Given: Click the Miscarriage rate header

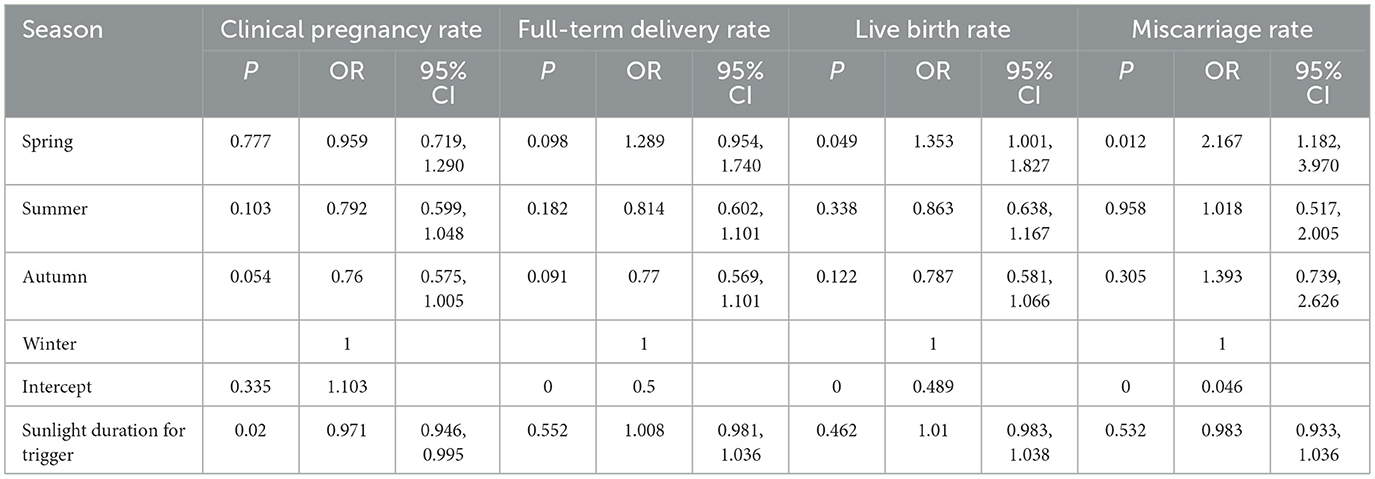Looking at the screenshot, I should [x=1222, y=30].
